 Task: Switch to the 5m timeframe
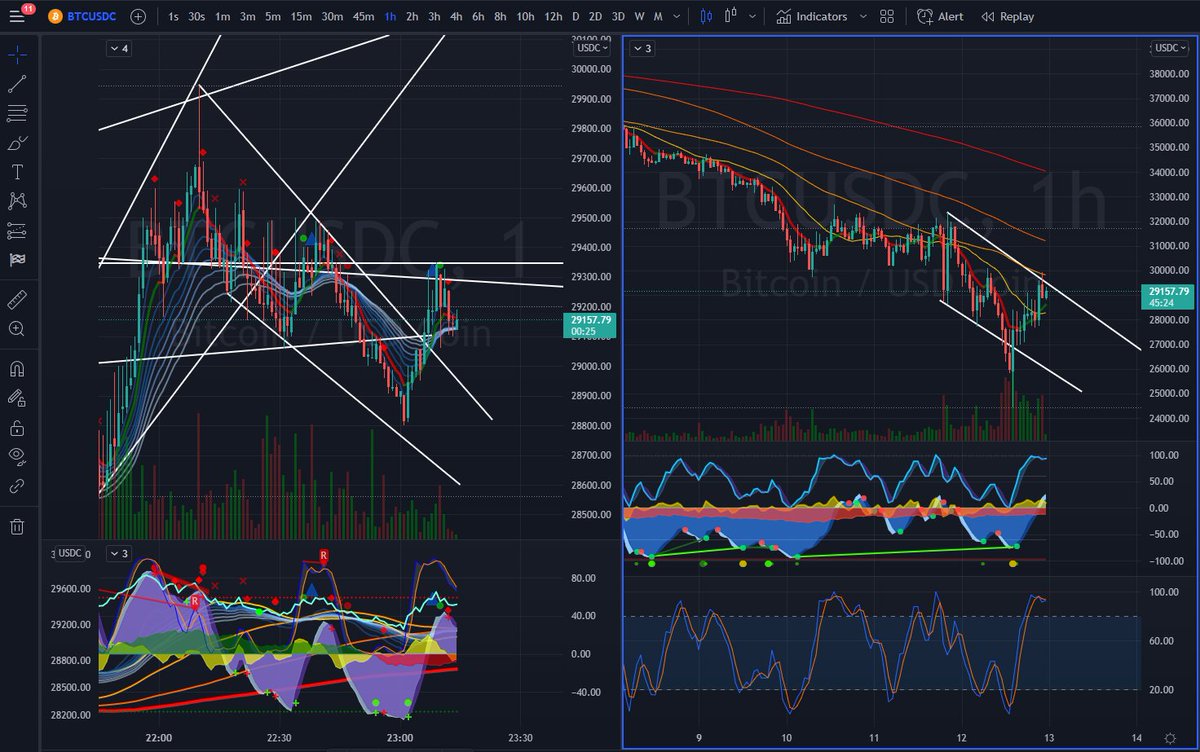273,16
